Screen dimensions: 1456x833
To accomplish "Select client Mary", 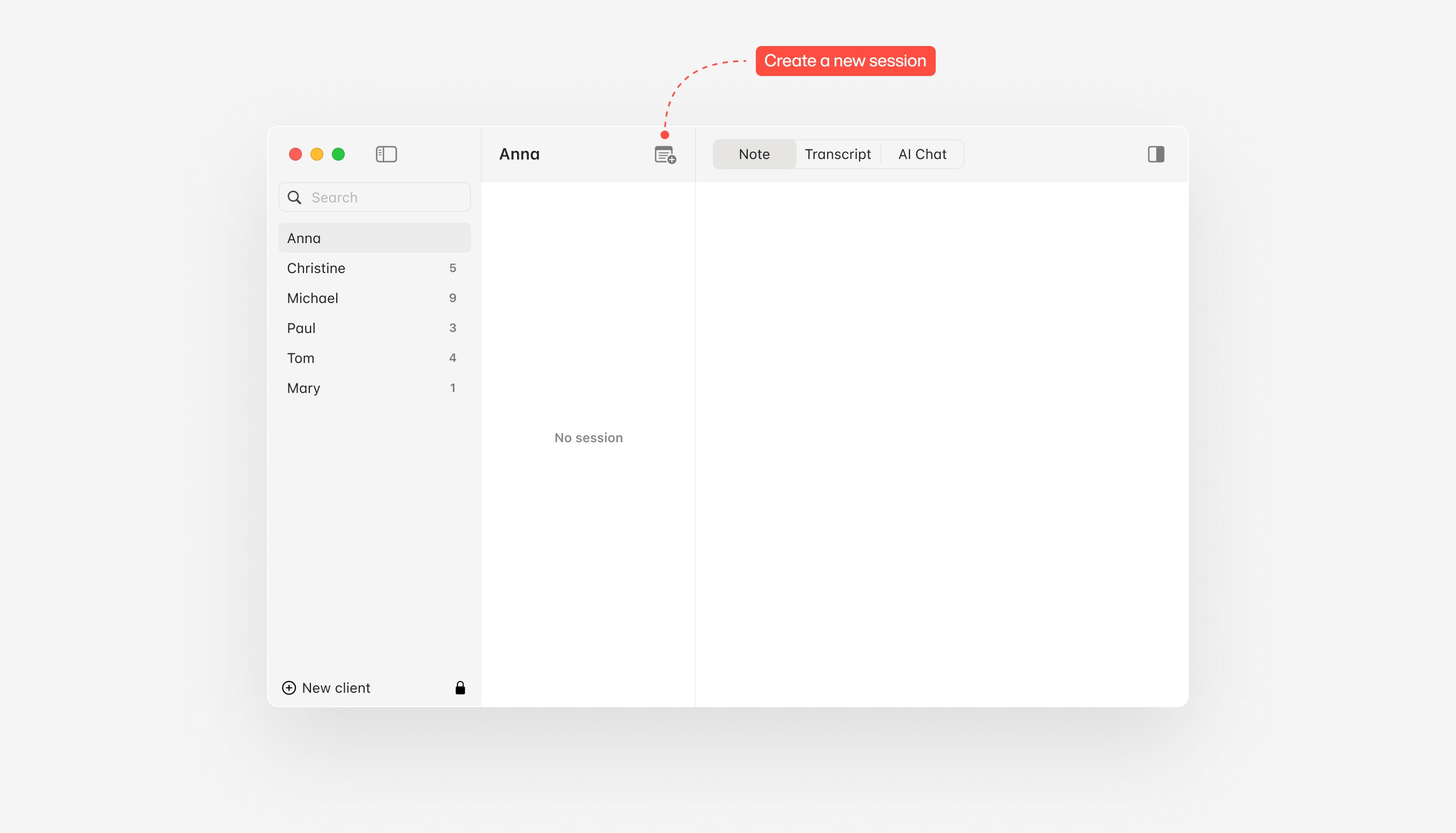I will 374,388.
